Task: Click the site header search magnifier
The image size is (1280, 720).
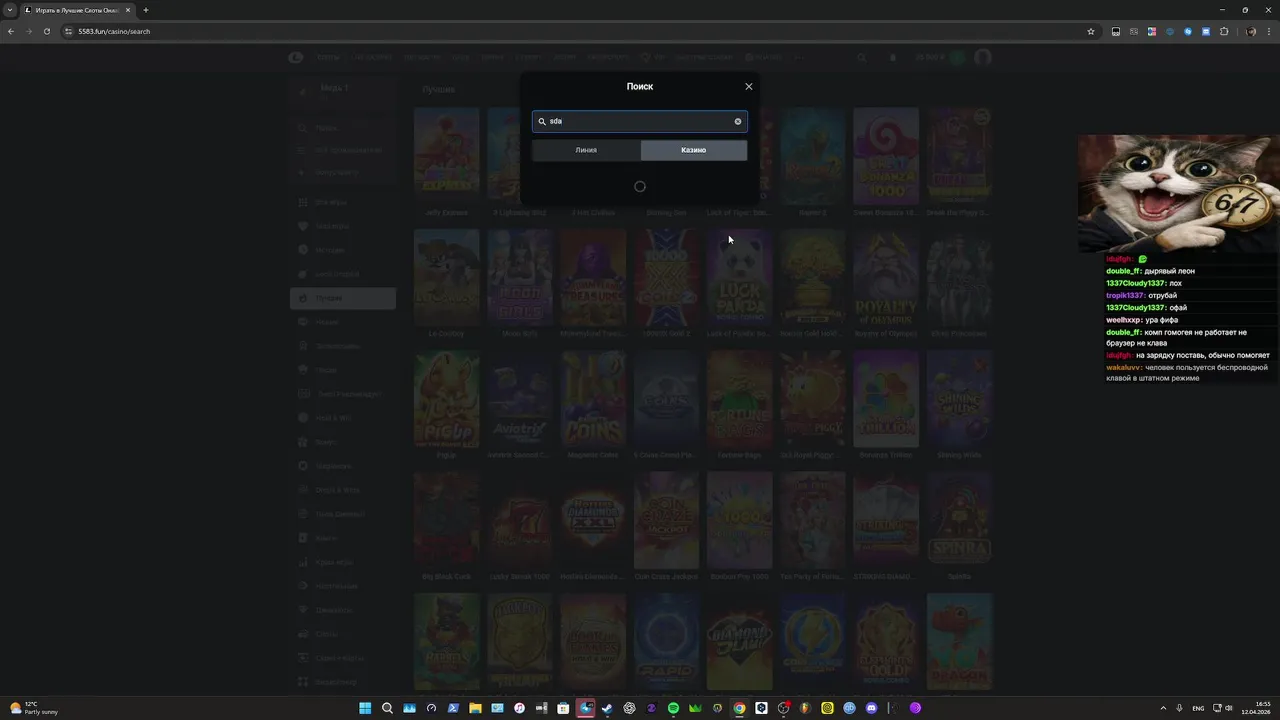Action: 861,58
